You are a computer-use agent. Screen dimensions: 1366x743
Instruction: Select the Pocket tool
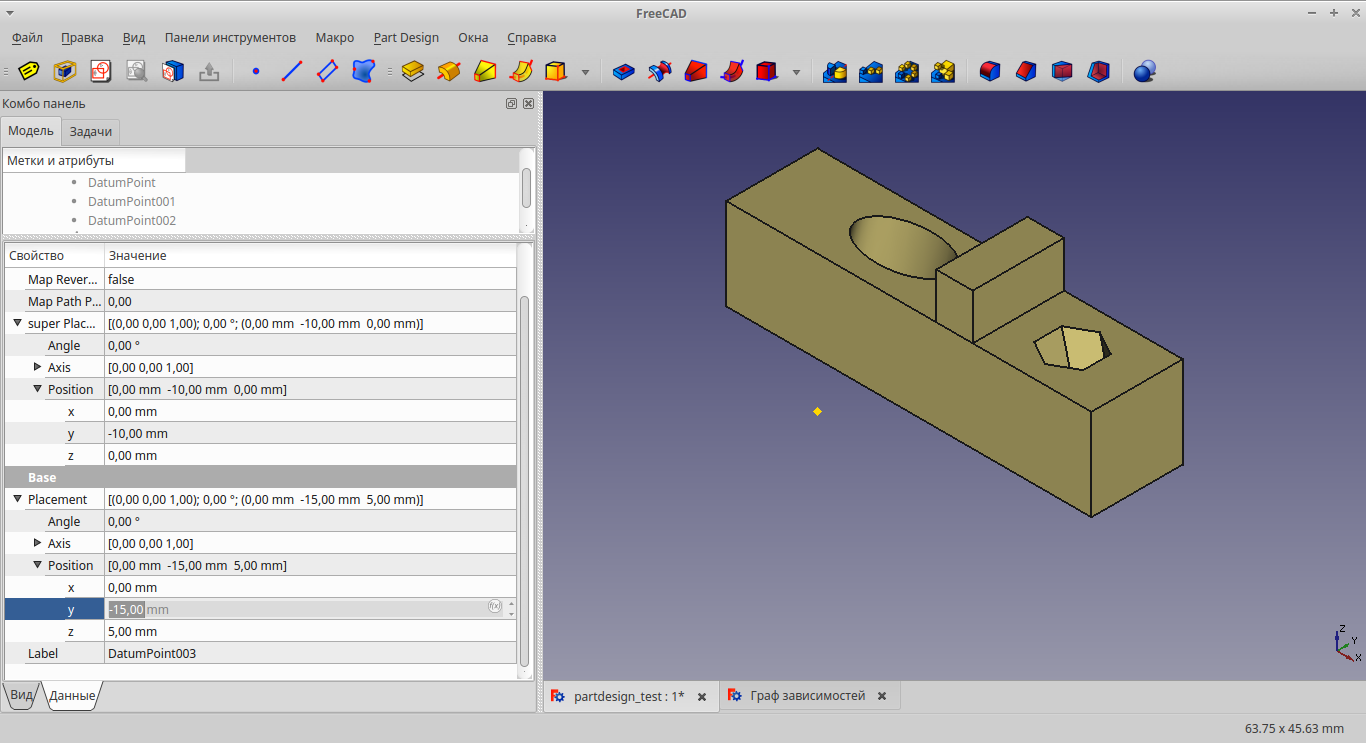(624, 72)
